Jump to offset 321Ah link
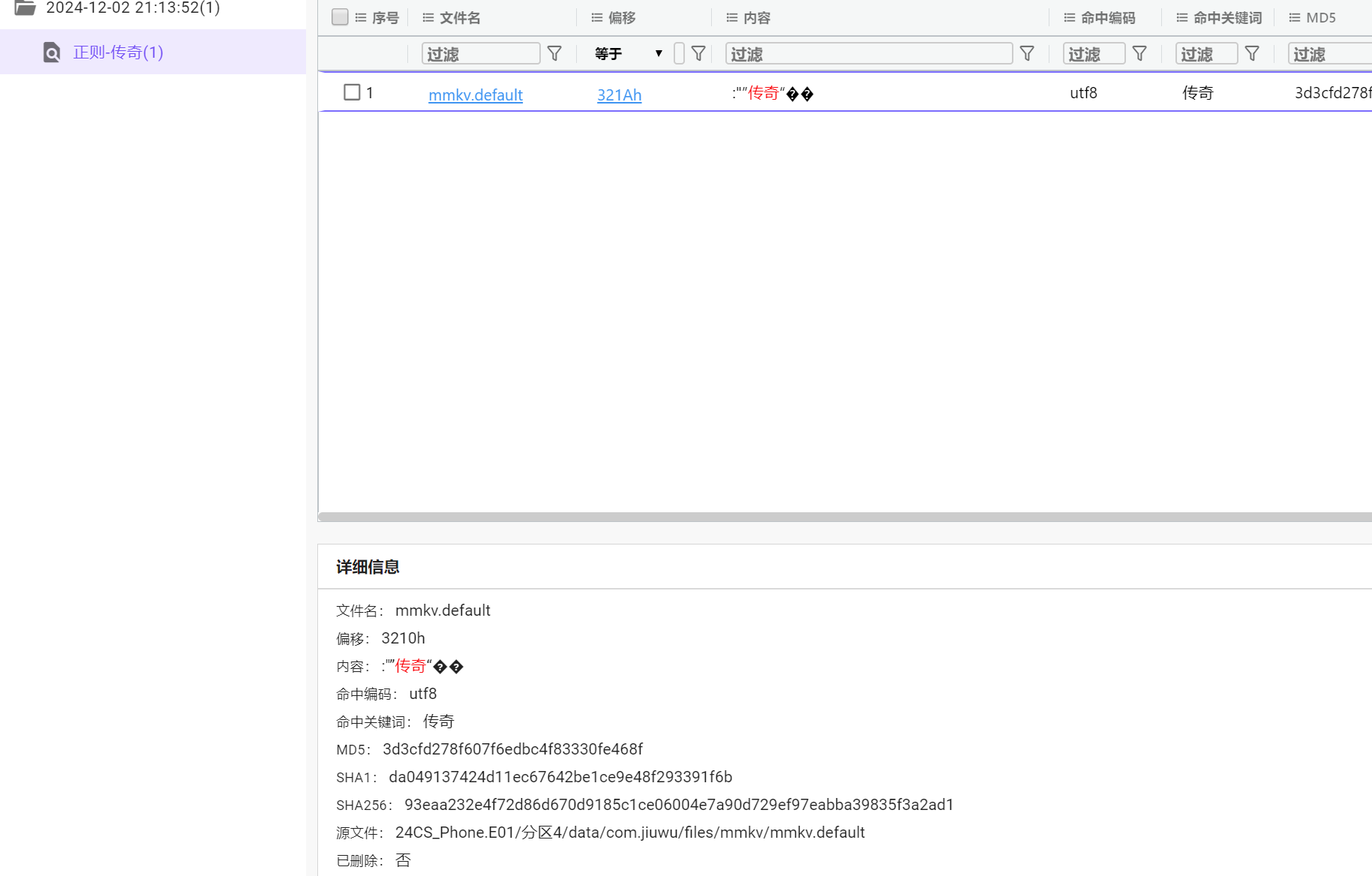 pos(619,94)
